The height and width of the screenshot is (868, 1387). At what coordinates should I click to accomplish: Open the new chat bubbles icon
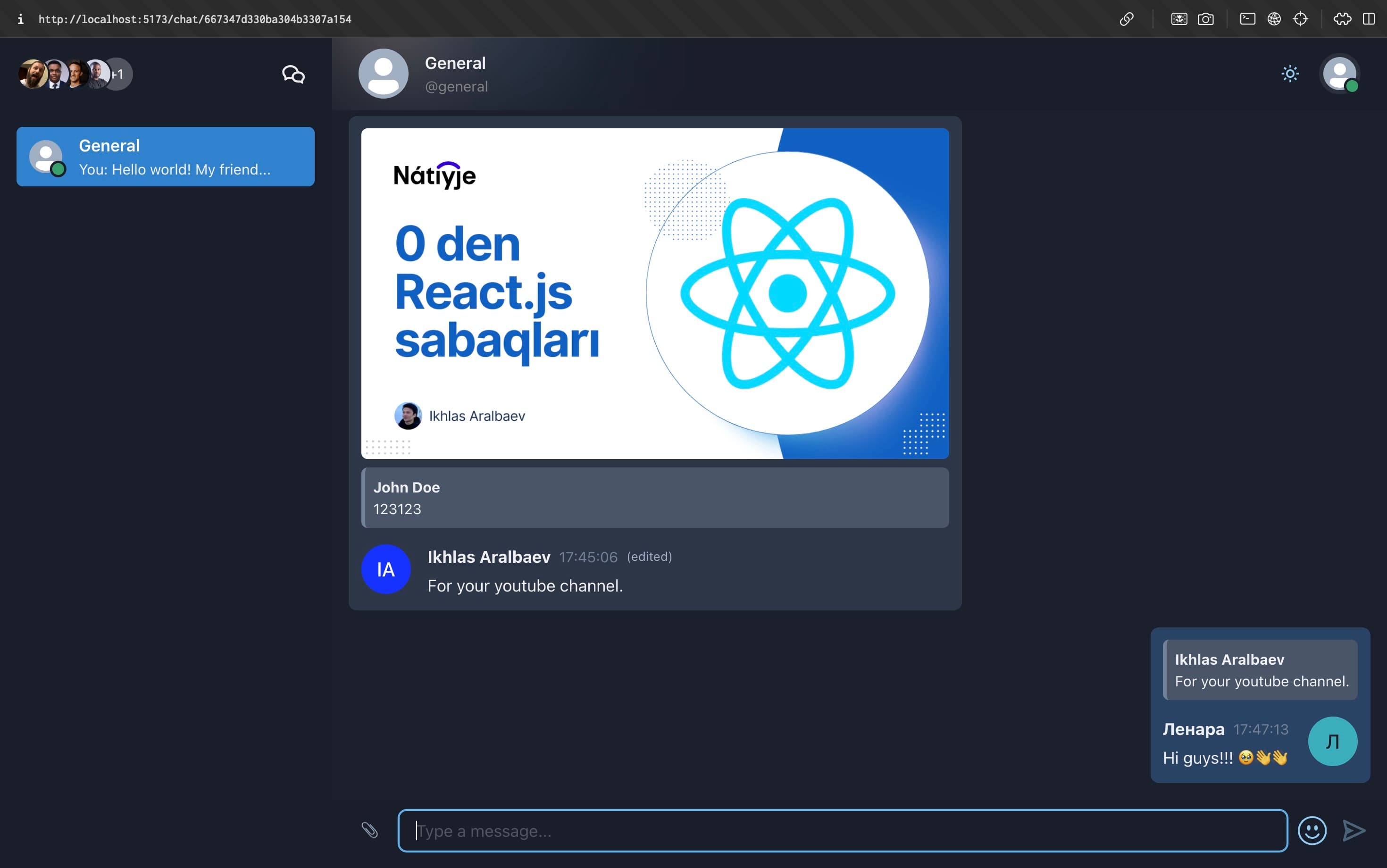293,74
